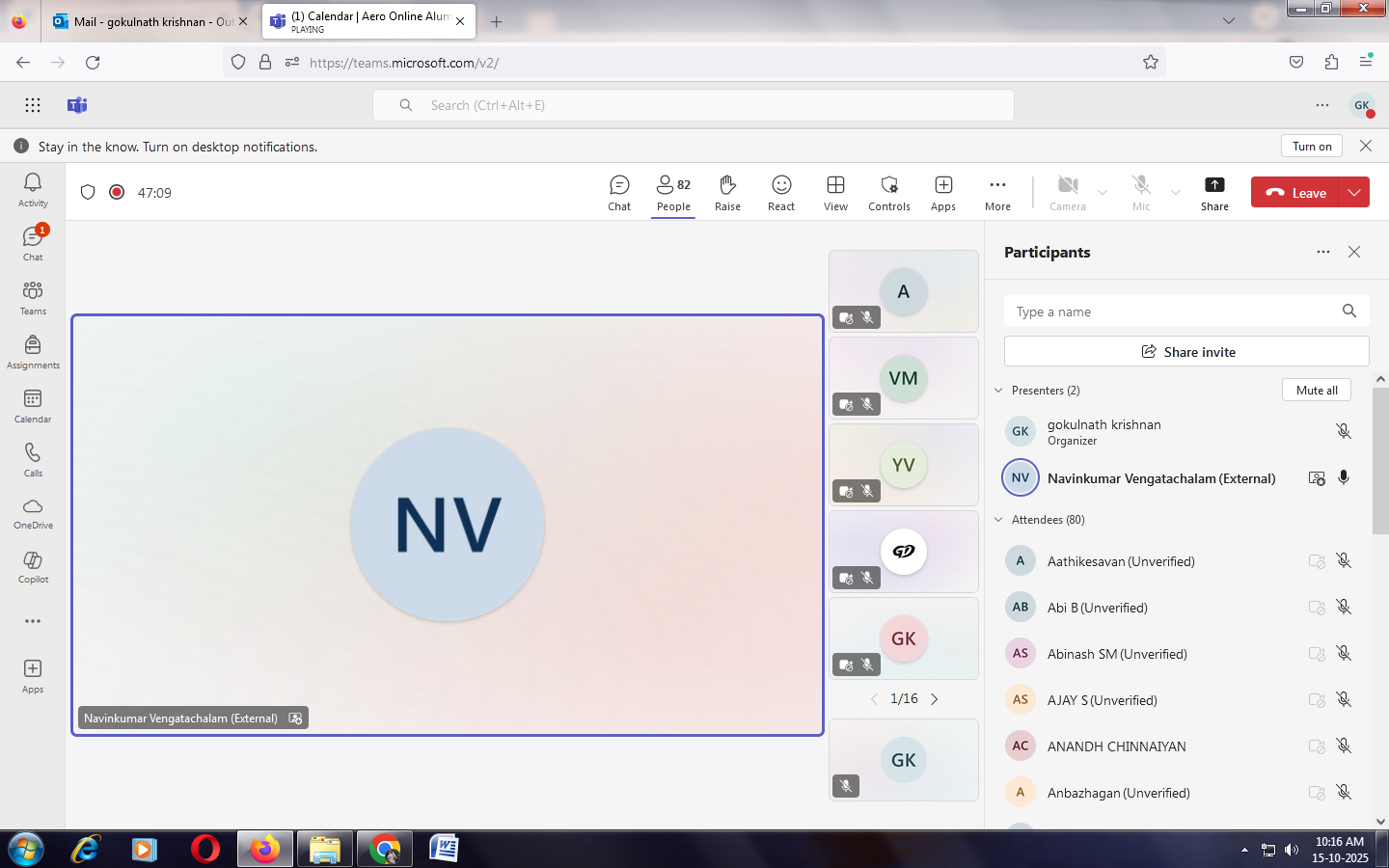
Task: Open meeting Controls
Action: click(888, 192)
